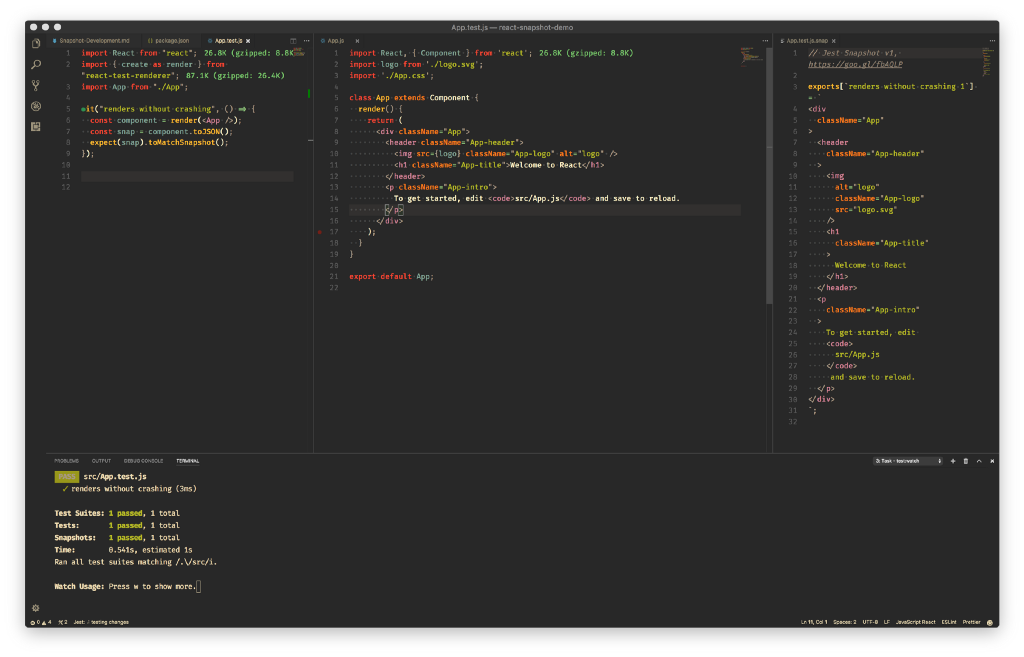Split the App.test.js editor
Viewport: 1024px width, 657px height.
tap(293, 40)
